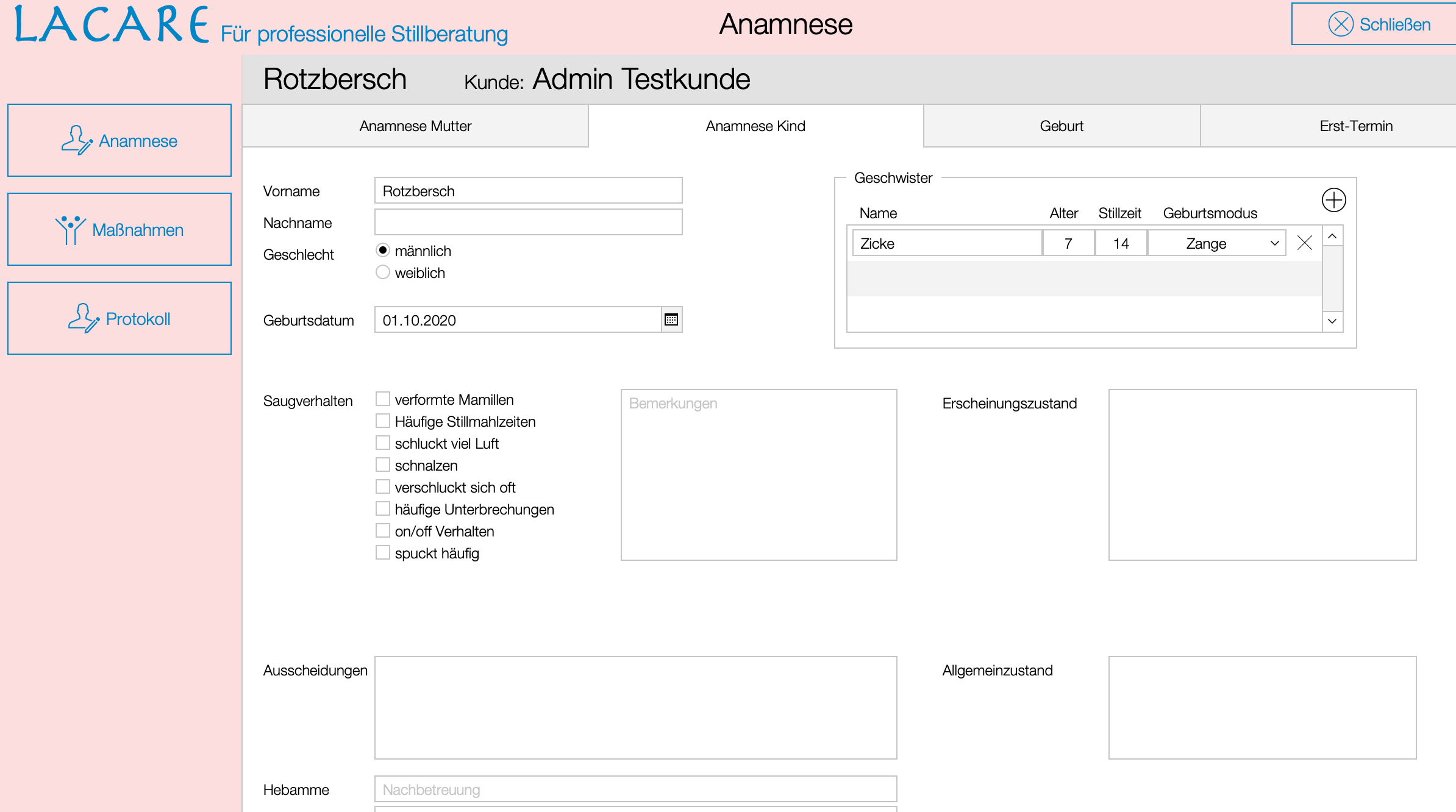Check the schluckt viel Luft option
The height and width of the screenshot is (812, 1456).
(383, 443)
